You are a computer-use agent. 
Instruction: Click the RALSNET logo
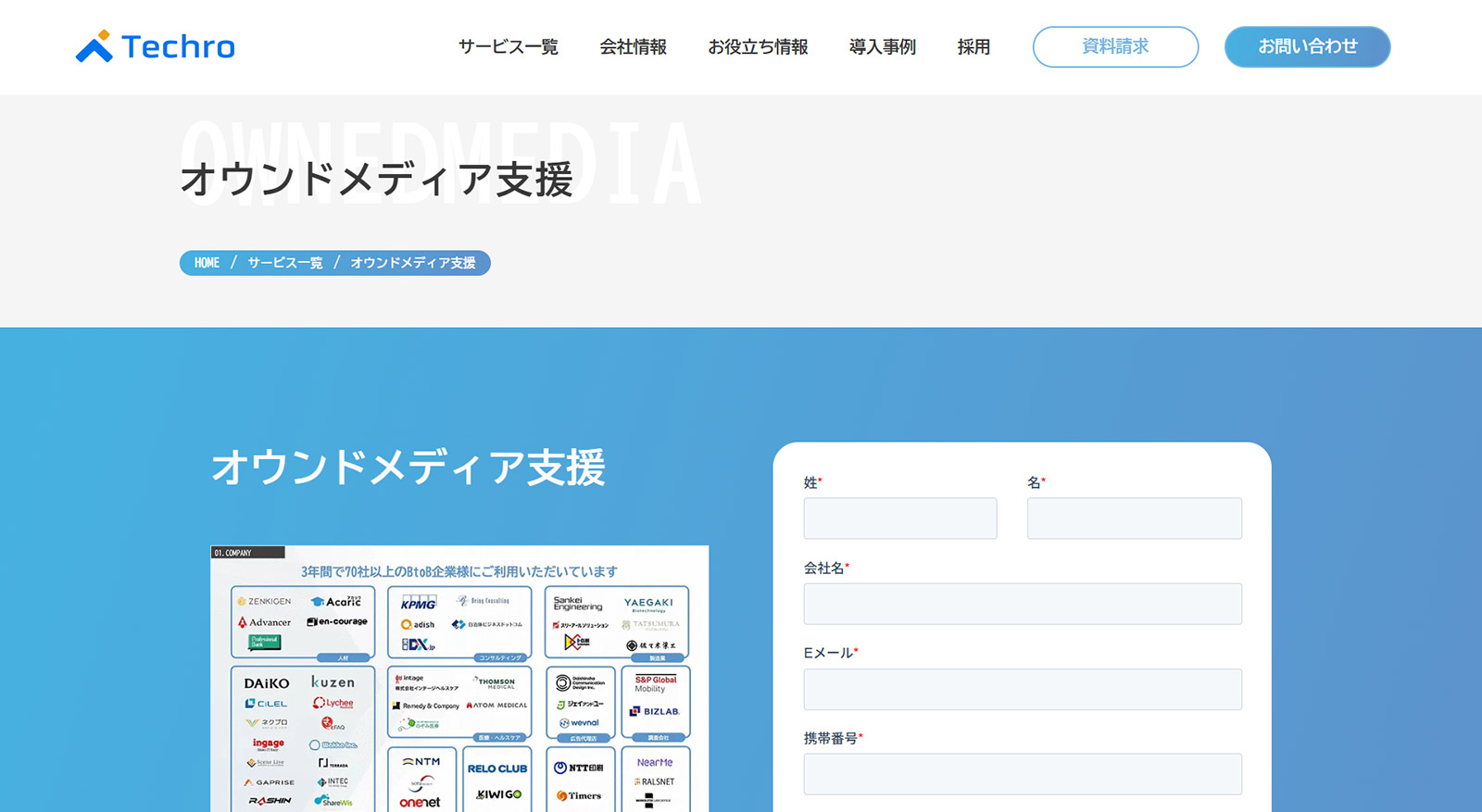coord(655,782)
